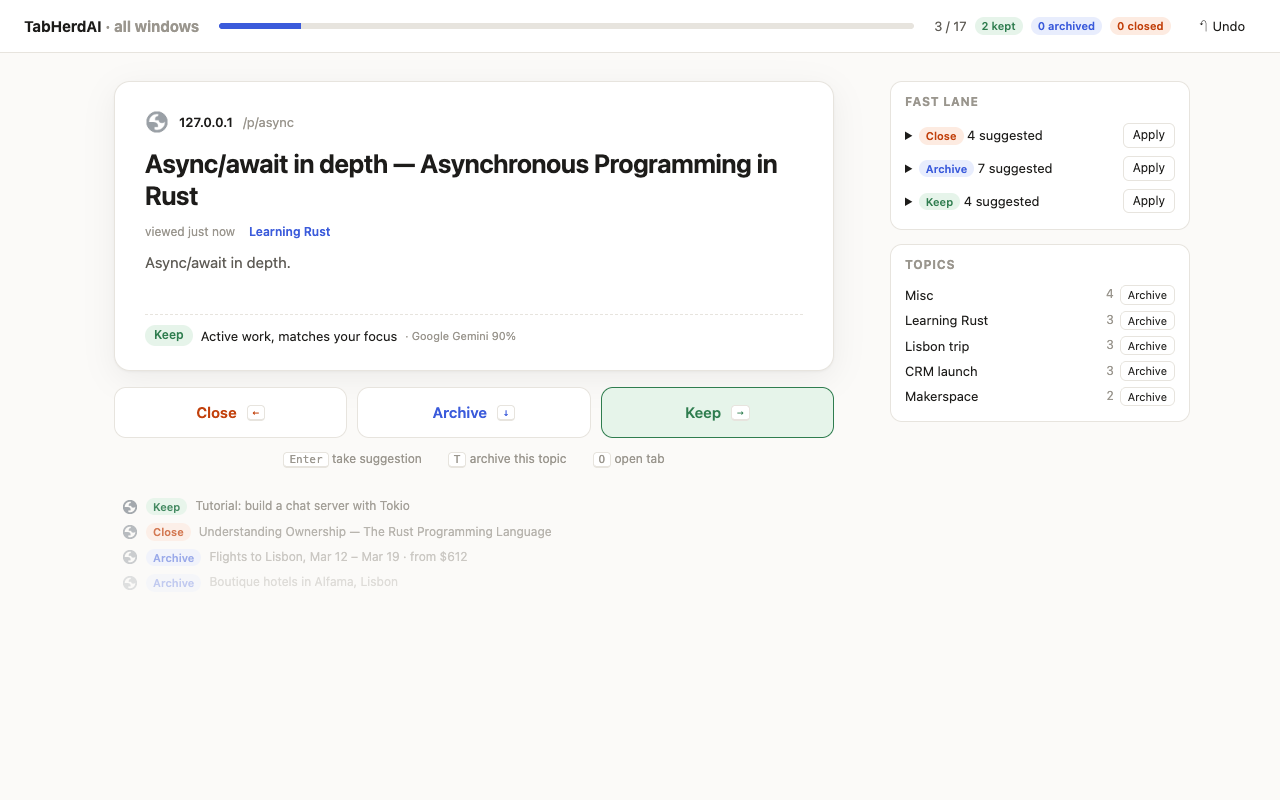Click globe icon beside Boutique hotels entry
The width and height of the screenshot is (1280, 800).
[x=130, y=582]
